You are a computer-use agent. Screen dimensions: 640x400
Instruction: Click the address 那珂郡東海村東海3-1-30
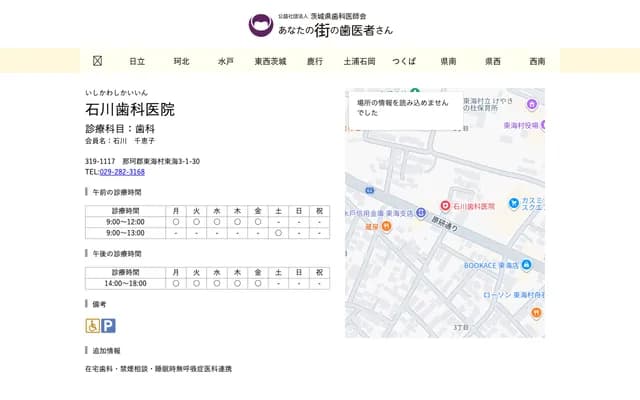point(161,161)
